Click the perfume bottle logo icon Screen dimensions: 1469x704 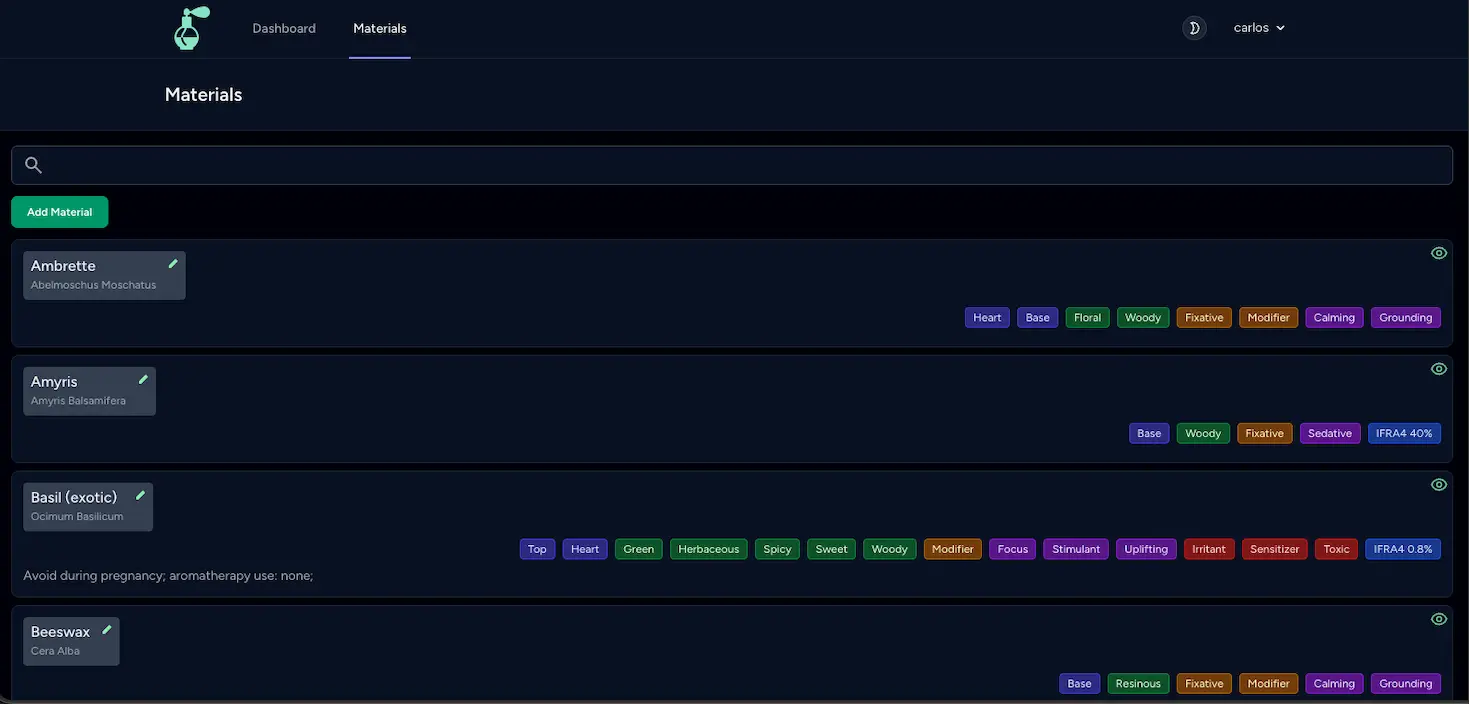[x=190, y=28]
